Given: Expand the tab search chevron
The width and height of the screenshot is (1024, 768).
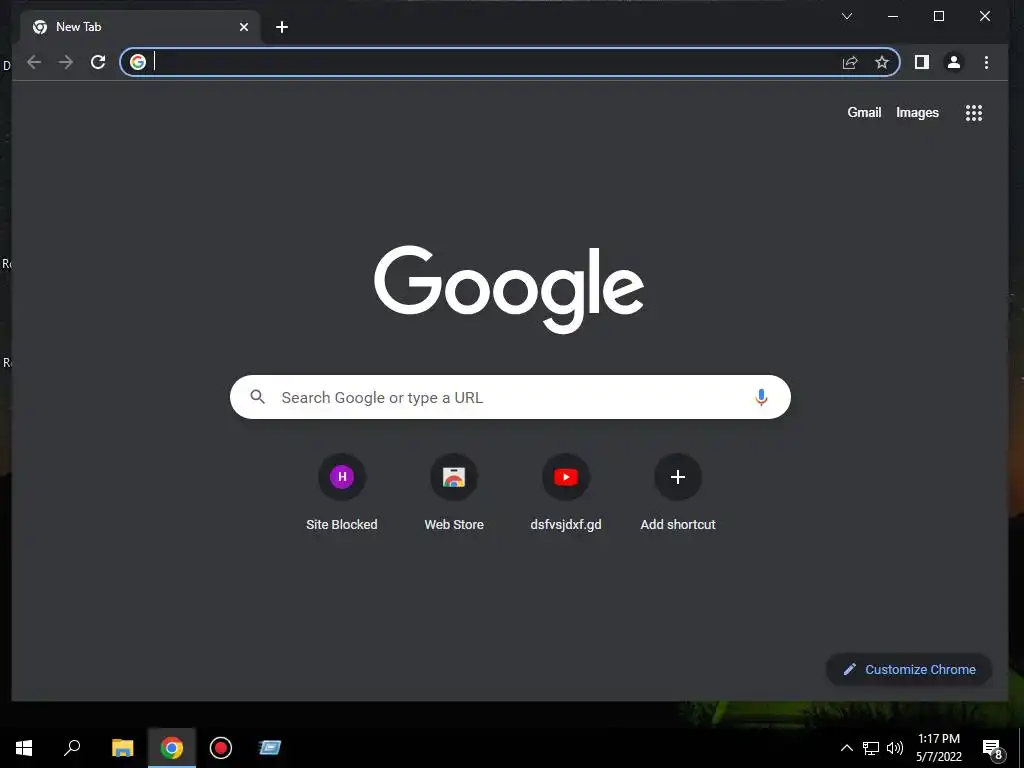Looking at the screenshot, I should click(x=847, y=16).
